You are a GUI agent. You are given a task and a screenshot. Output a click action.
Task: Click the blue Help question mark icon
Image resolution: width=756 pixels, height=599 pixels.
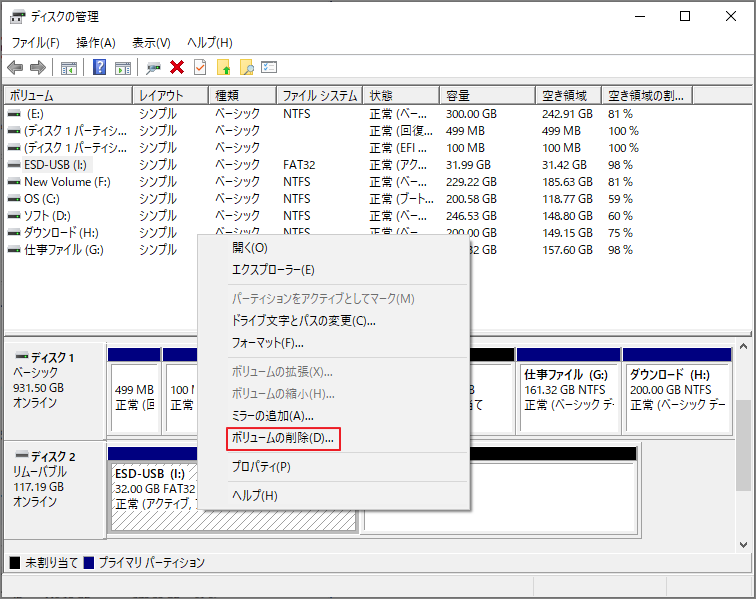tap(99, 67)
